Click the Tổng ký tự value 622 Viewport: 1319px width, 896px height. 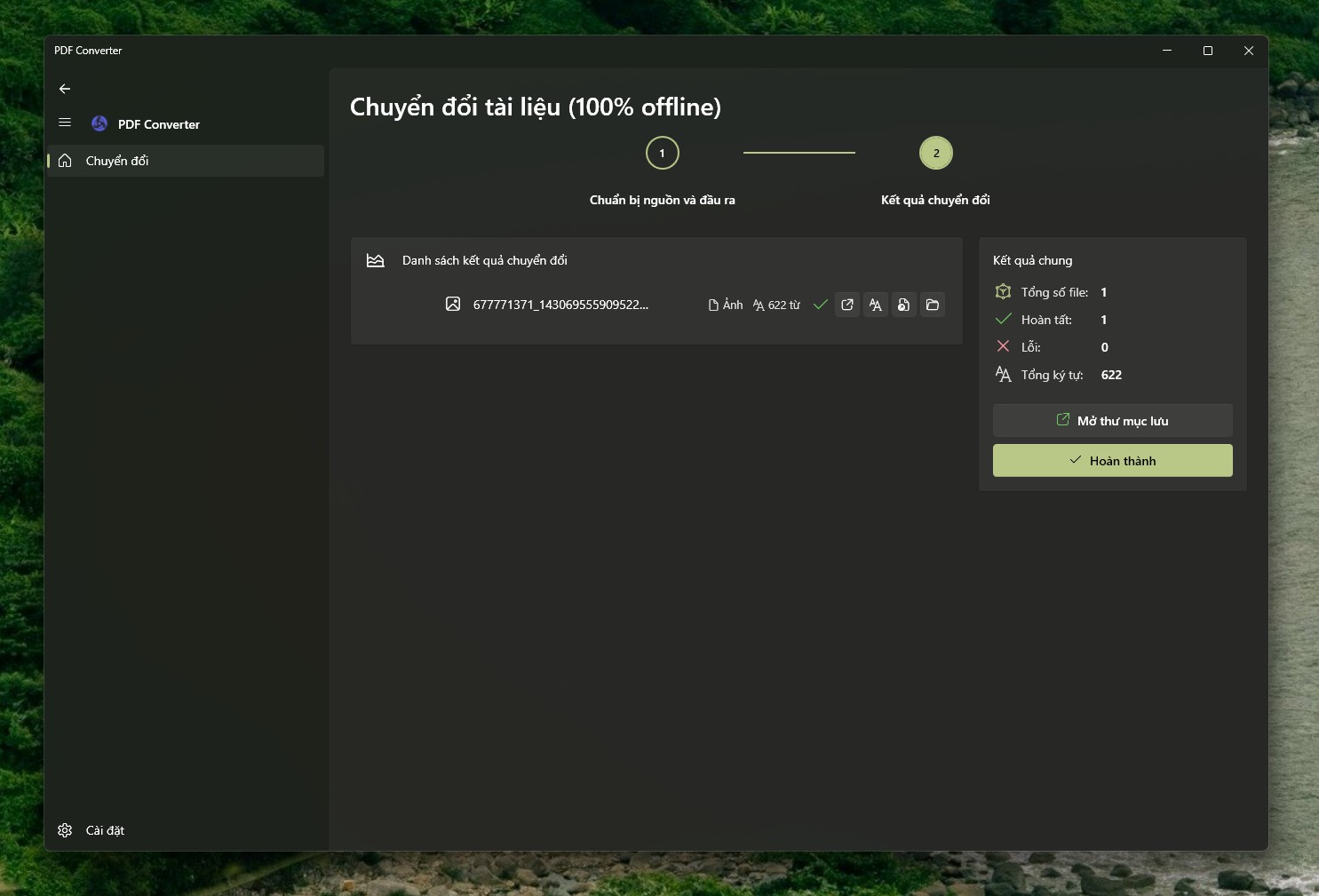coord(1111,375)
